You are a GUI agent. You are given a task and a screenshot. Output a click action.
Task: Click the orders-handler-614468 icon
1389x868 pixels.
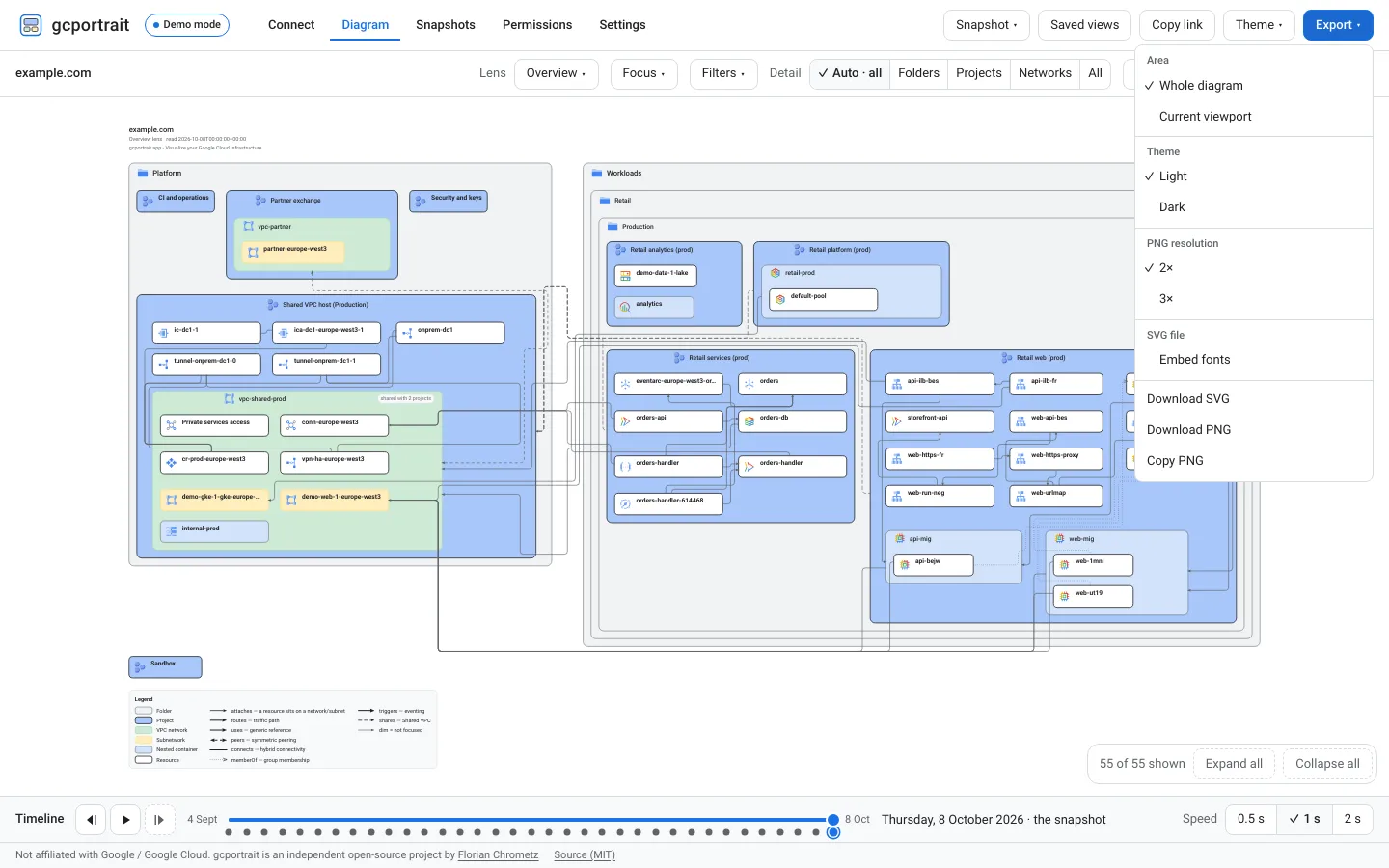click(x=625, y=503)
